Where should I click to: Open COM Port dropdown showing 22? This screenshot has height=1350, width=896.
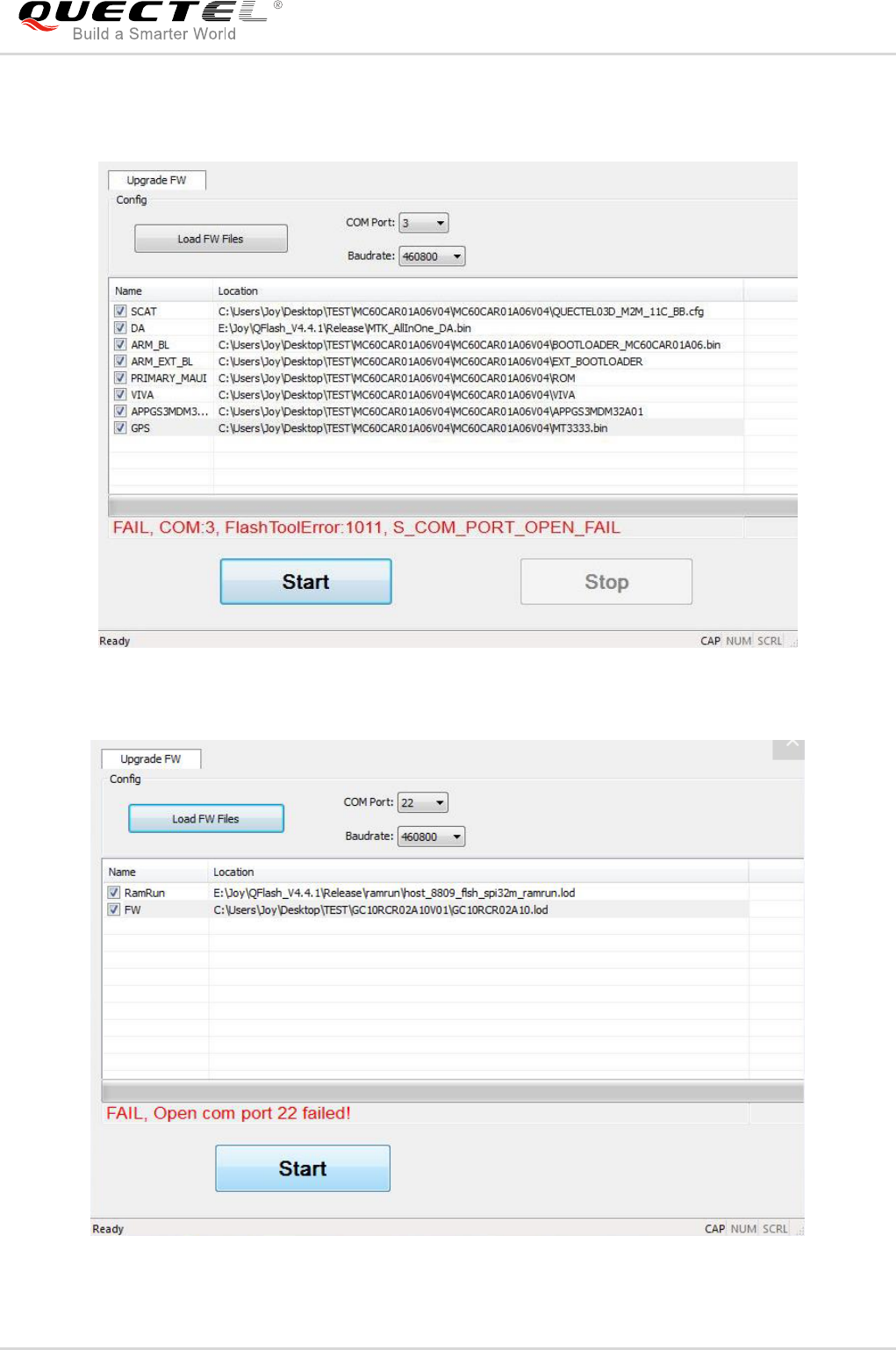(423, 802)
